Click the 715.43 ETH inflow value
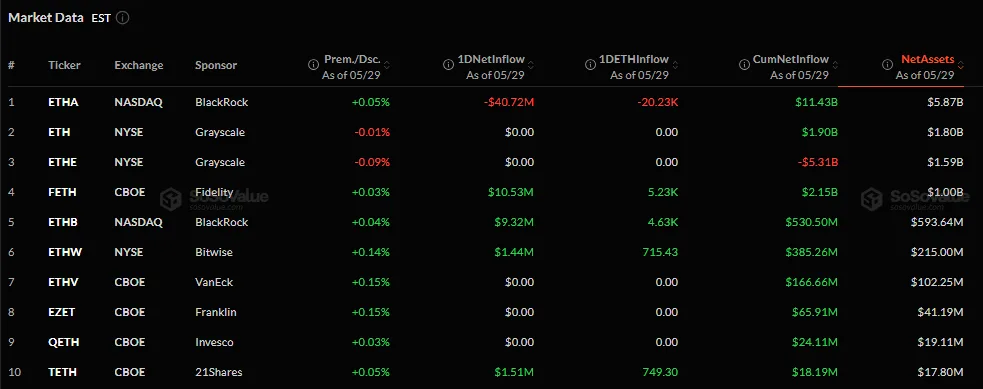 pos(661,252)
